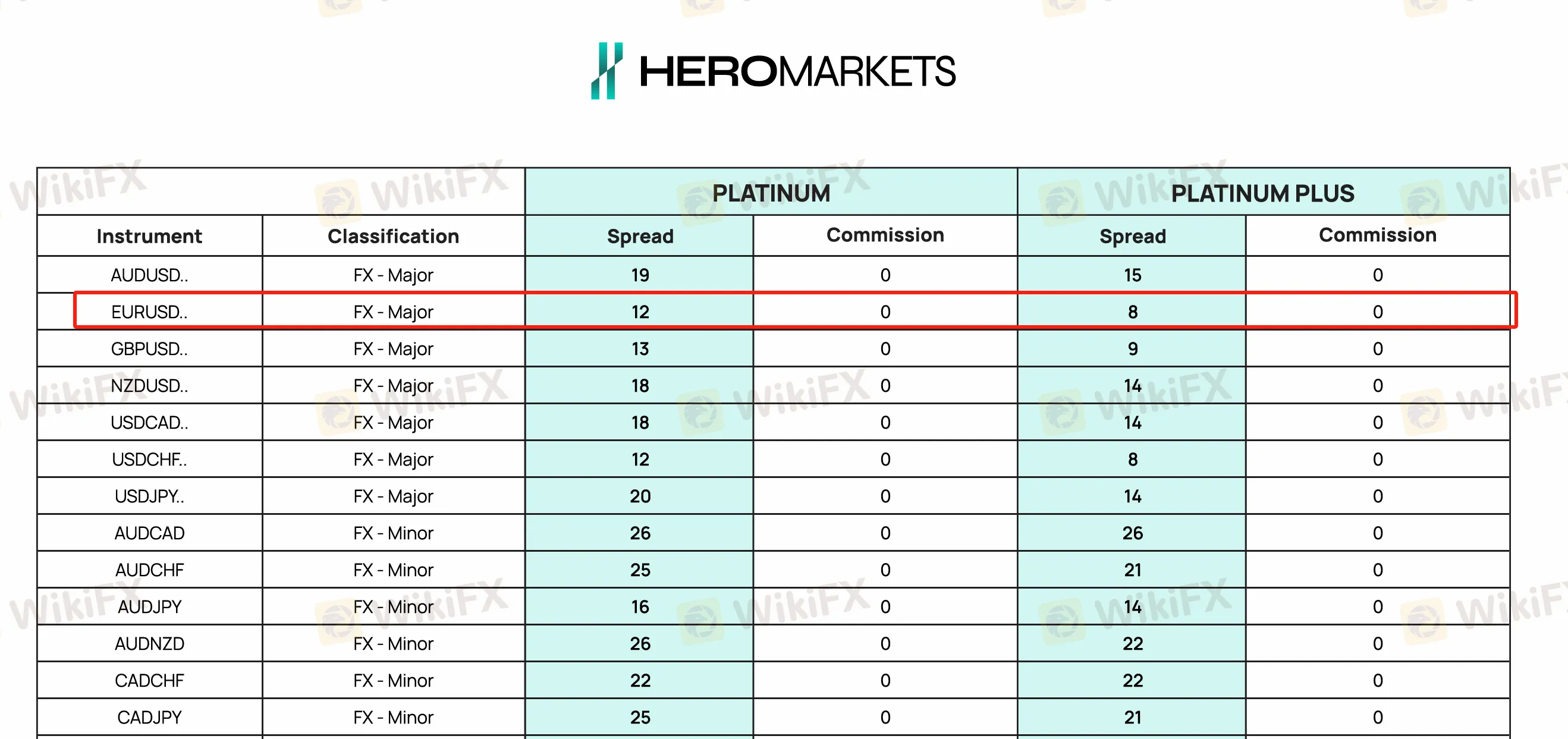Click the Platinum Plus Commission column header
This screenshot has height=739, width=1568.
point(1378,235)
